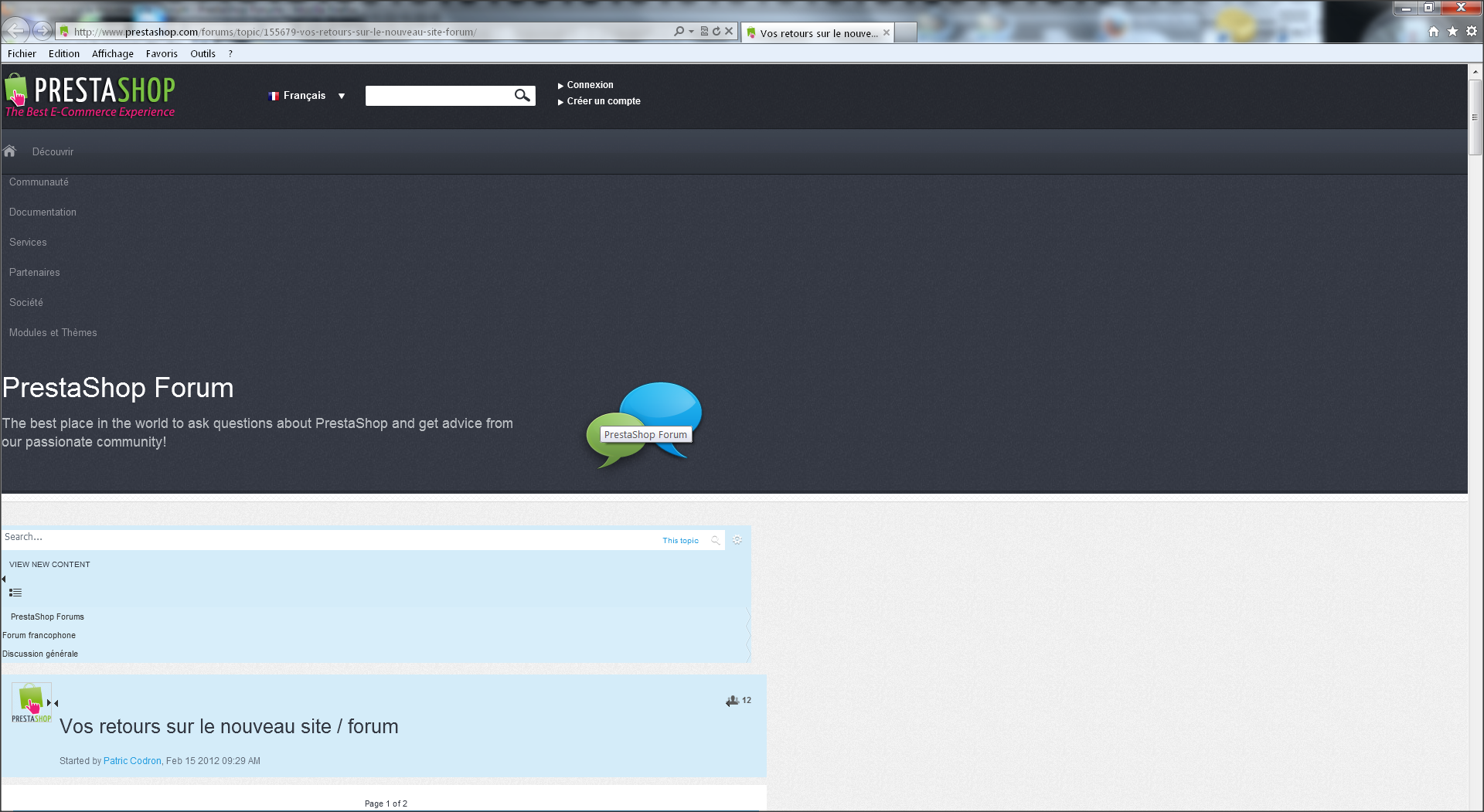Open Modules et Thèmes navigation item
1484x812 pixels.
[53, 333]
